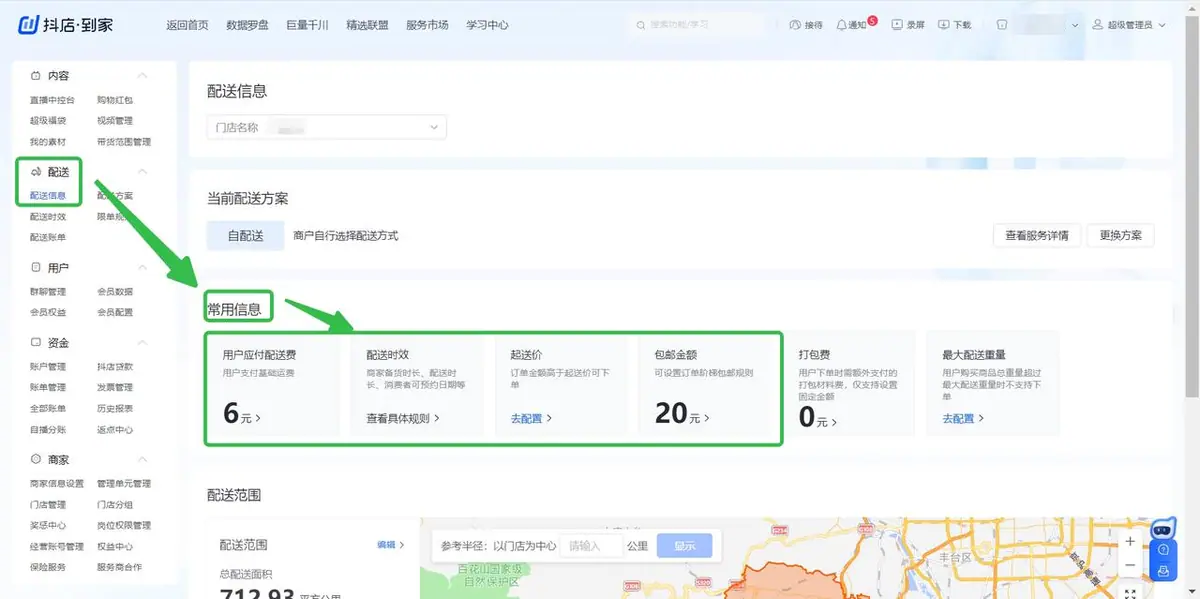Click the 内容 section icon in sidebar
Viewport: 1200px width, 599px height.
pos(35,76)
